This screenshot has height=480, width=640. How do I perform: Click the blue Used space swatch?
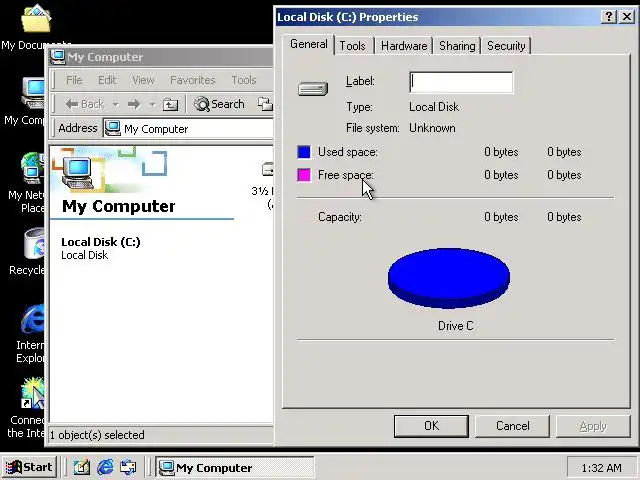[304, 152]
